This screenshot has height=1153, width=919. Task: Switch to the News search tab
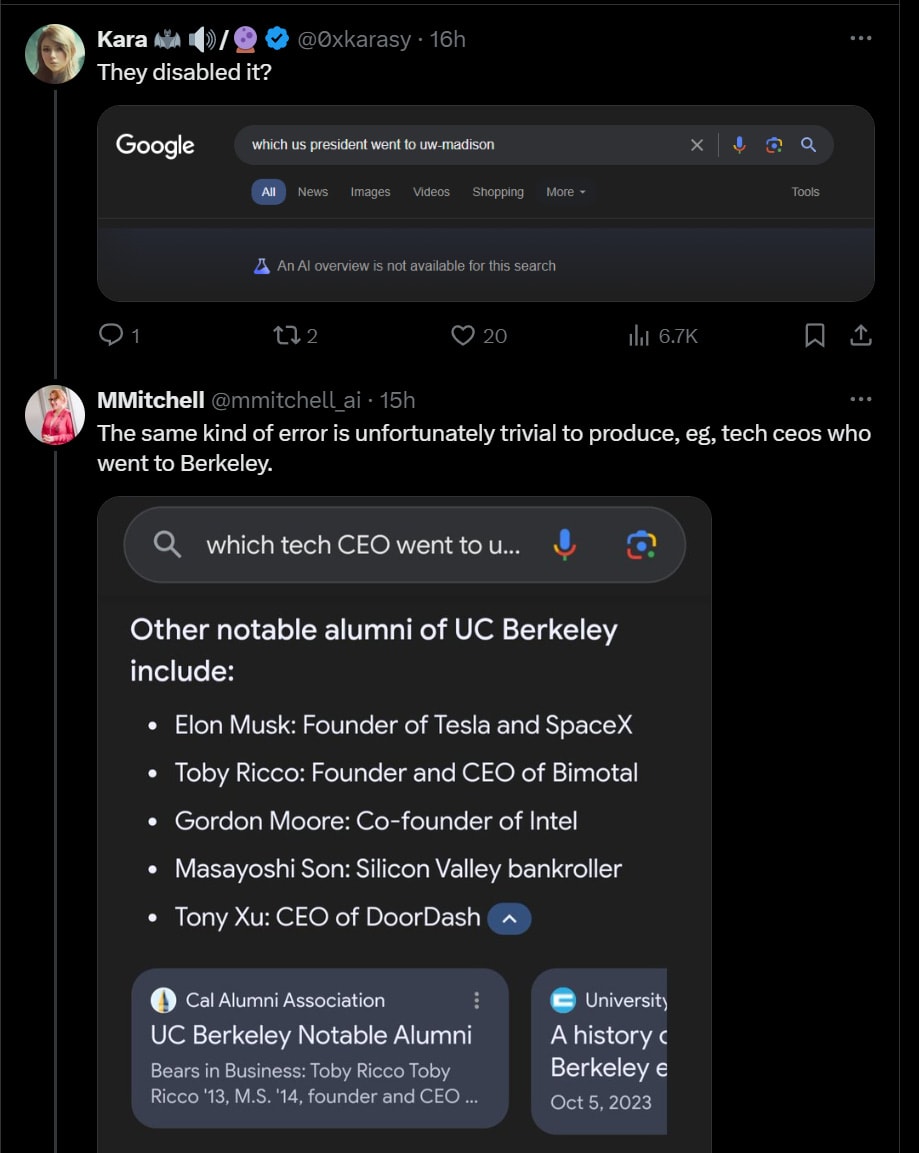click(x=312, y=192)
